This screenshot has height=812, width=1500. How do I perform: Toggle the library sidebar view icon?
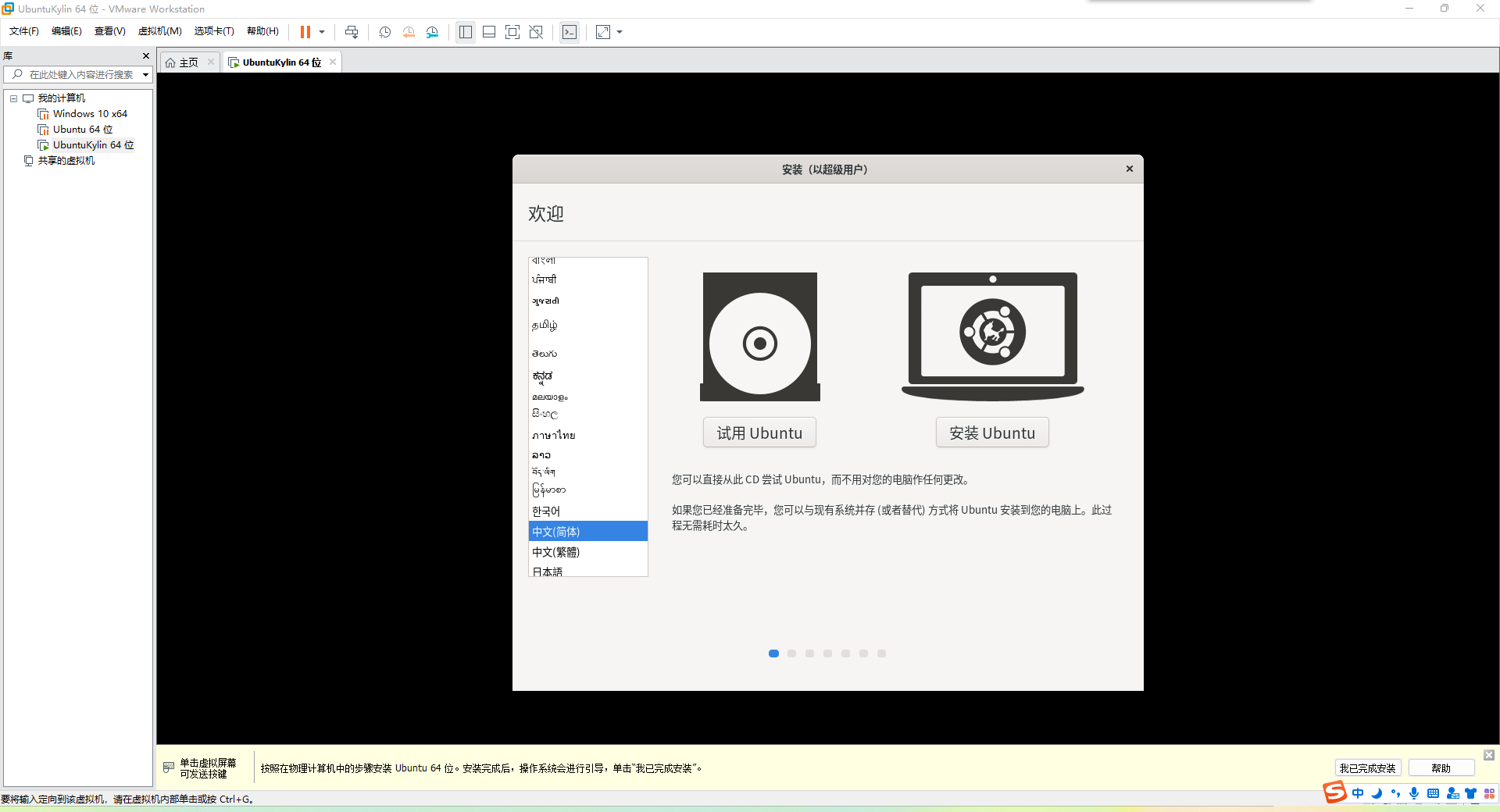466,32
